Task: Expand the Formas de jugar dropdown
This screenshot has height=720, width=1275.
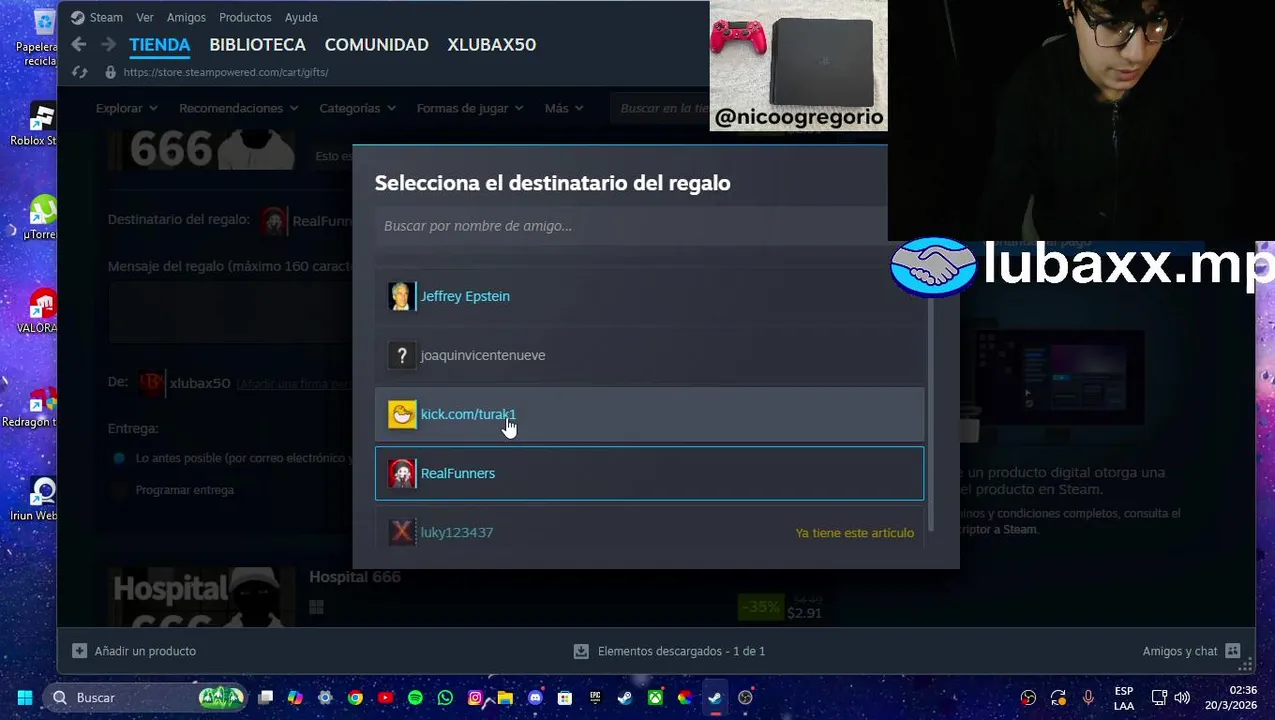Action: 470,108
